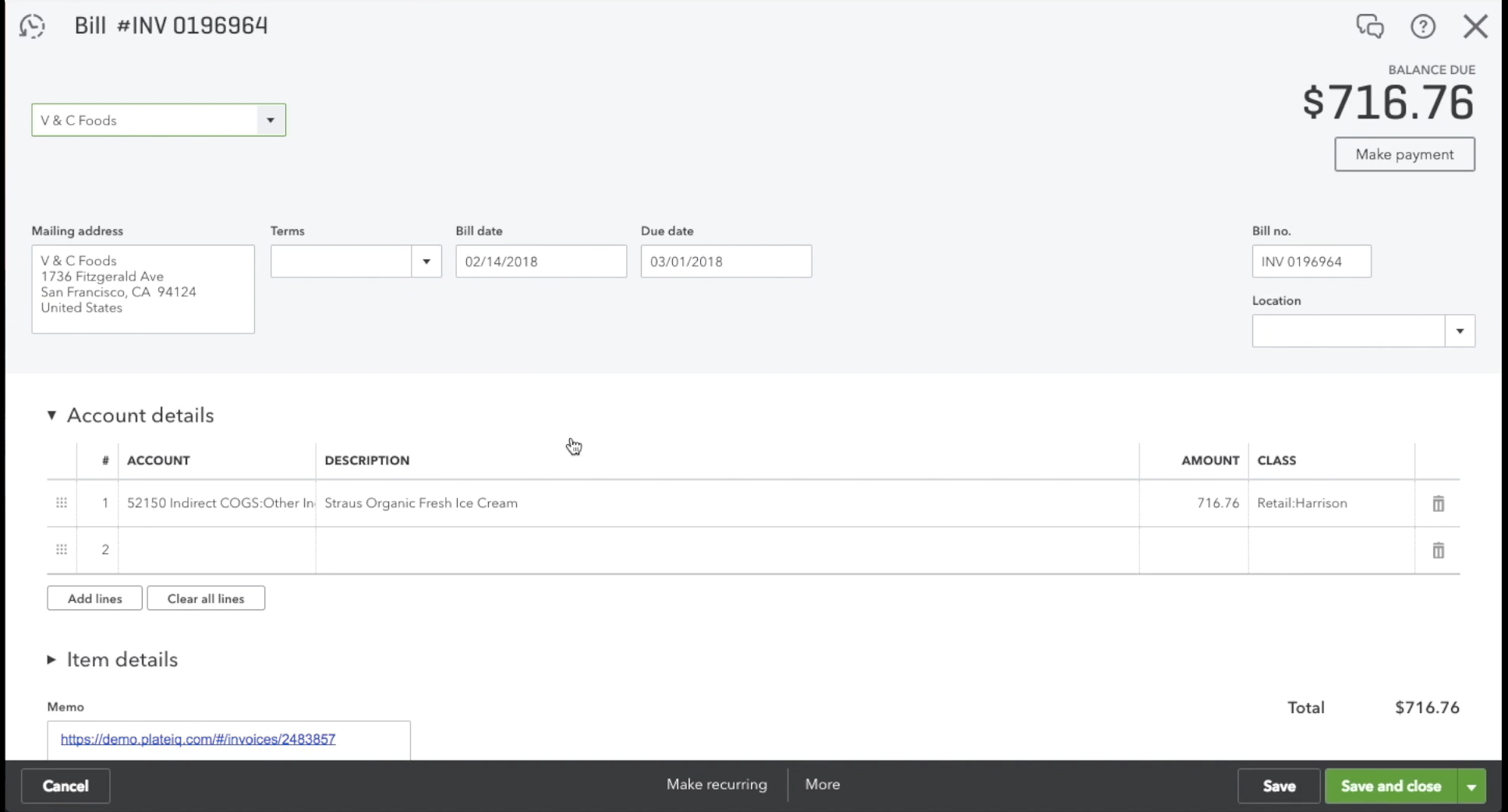Click the Bill date field

pos(540,262)
